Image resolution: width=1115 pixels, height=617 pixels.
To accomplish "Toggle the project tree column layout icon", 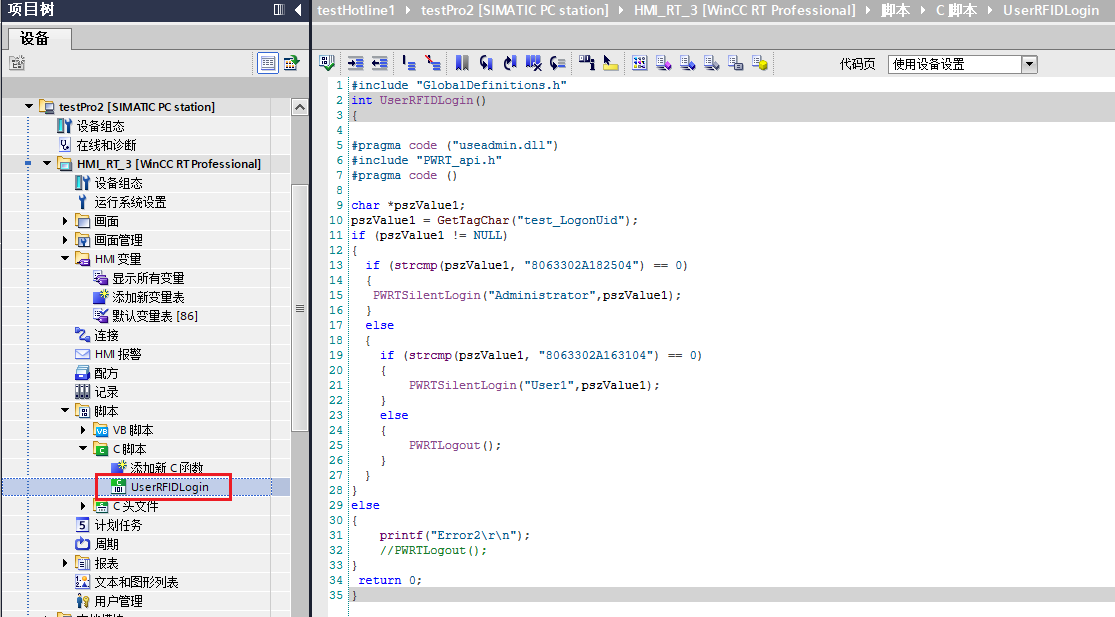I will click(280, 10).
